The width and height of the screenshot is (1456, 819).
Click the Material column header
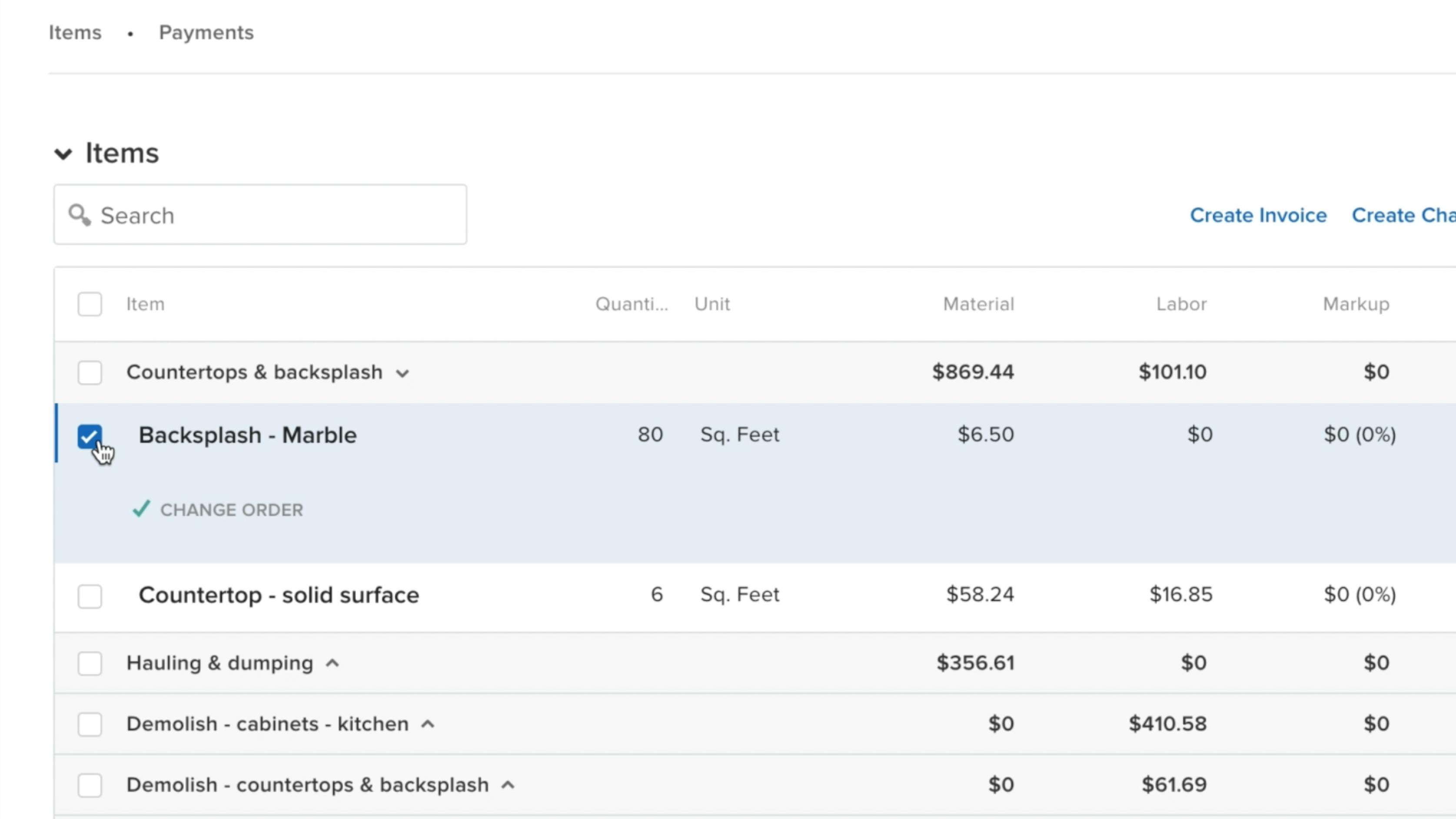tap(978, 304)
